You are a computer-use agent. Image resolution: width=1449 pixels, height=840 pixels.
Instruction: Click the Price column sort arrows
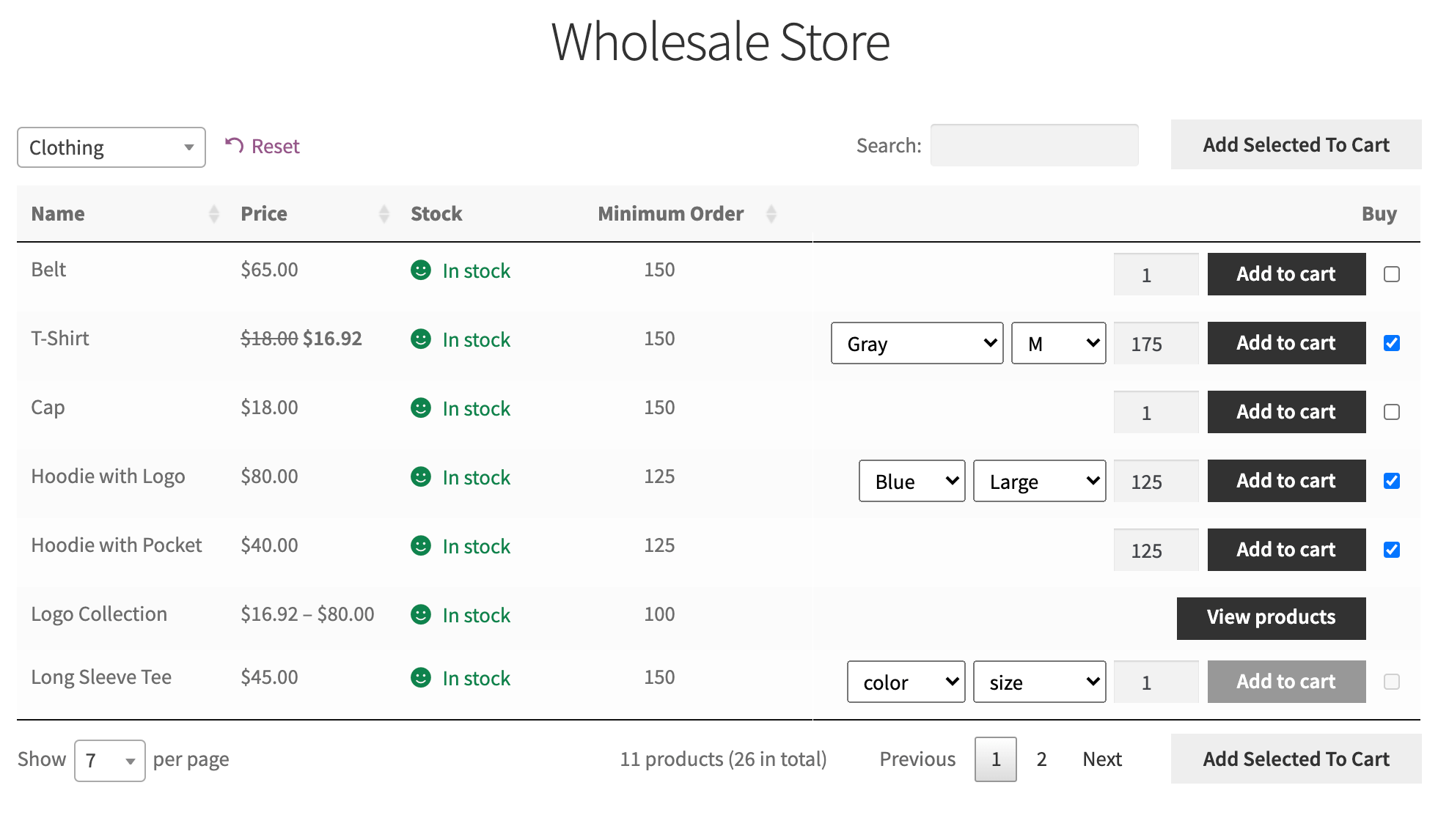point(384,213)
